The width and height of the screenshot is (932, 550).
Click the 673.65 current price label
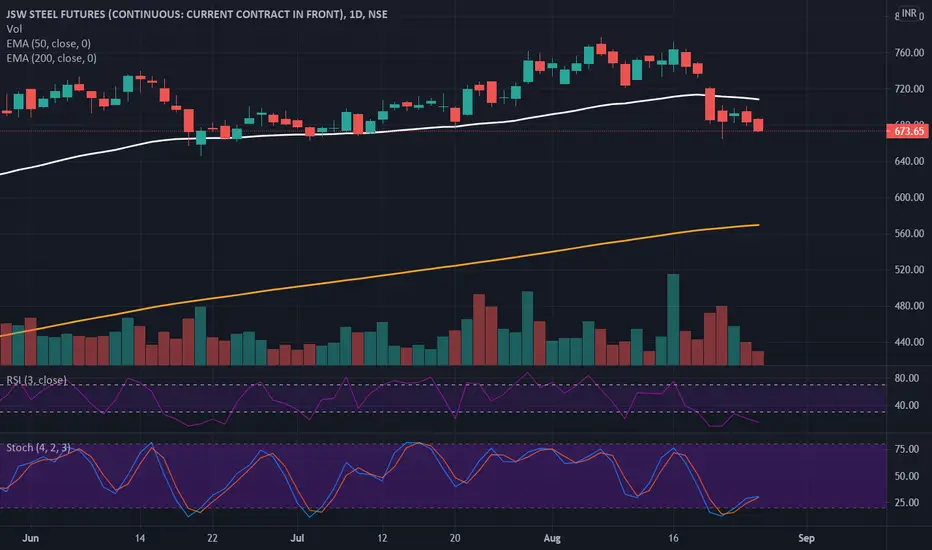pos(908,131)
